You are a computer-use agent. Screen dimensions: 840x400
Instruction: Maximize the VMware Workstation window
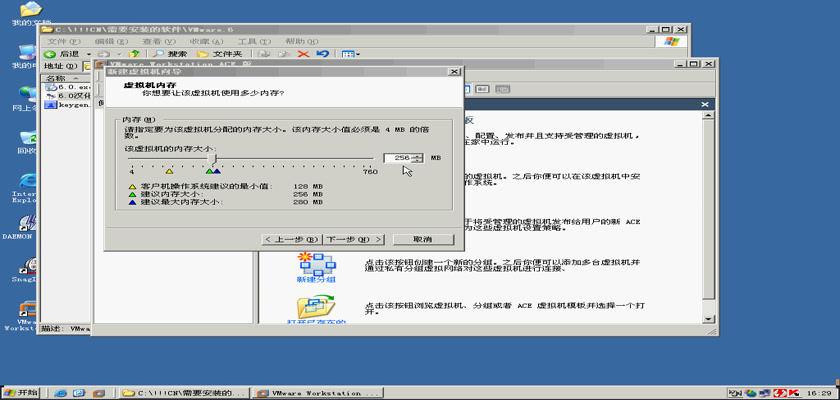(x=694, y=64)
